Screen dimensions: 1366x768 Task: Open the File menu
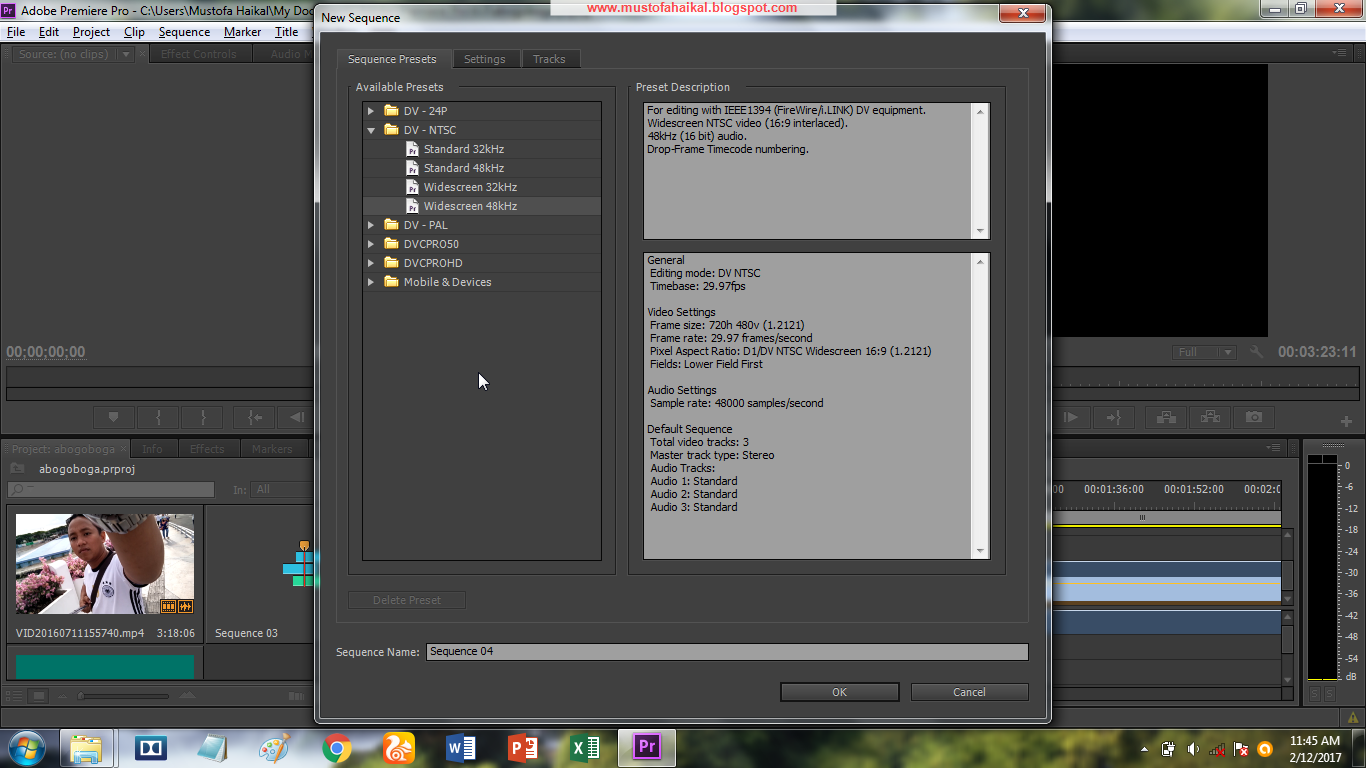16,32
